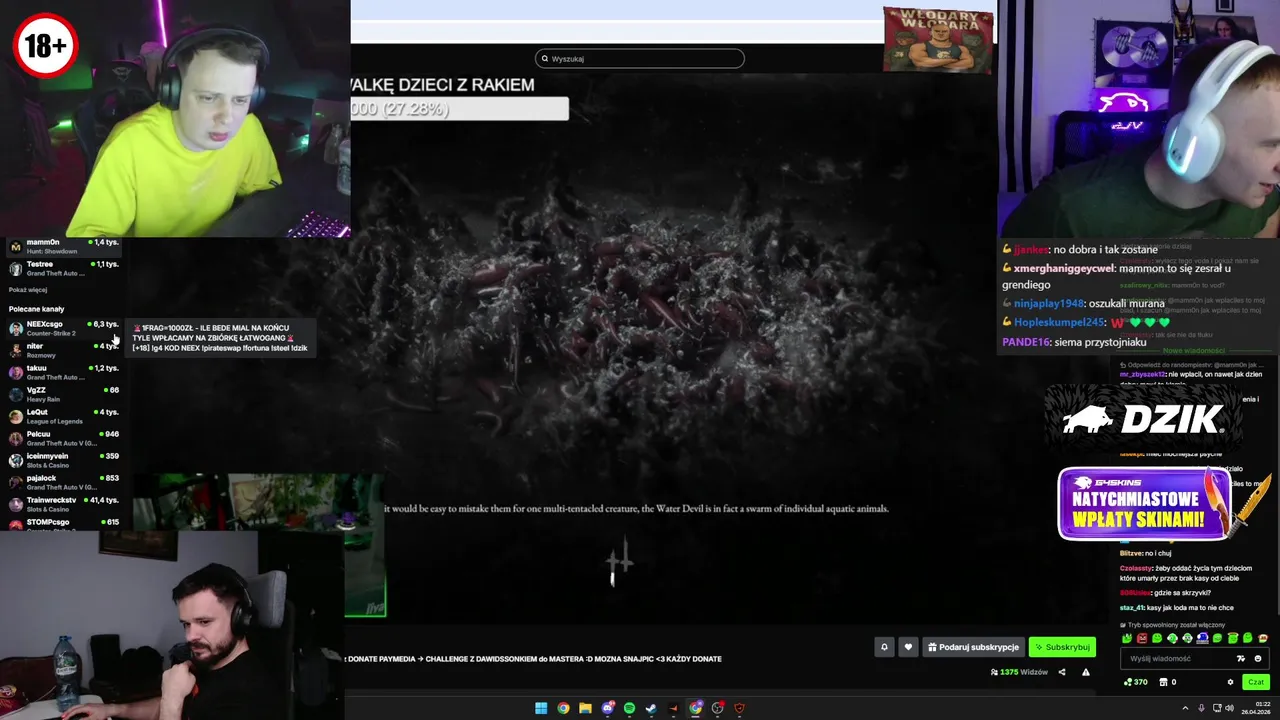This screenshot has width=1280, height=720.
Task: Click Subskrybuj button
Action: tap(1062, 647)
